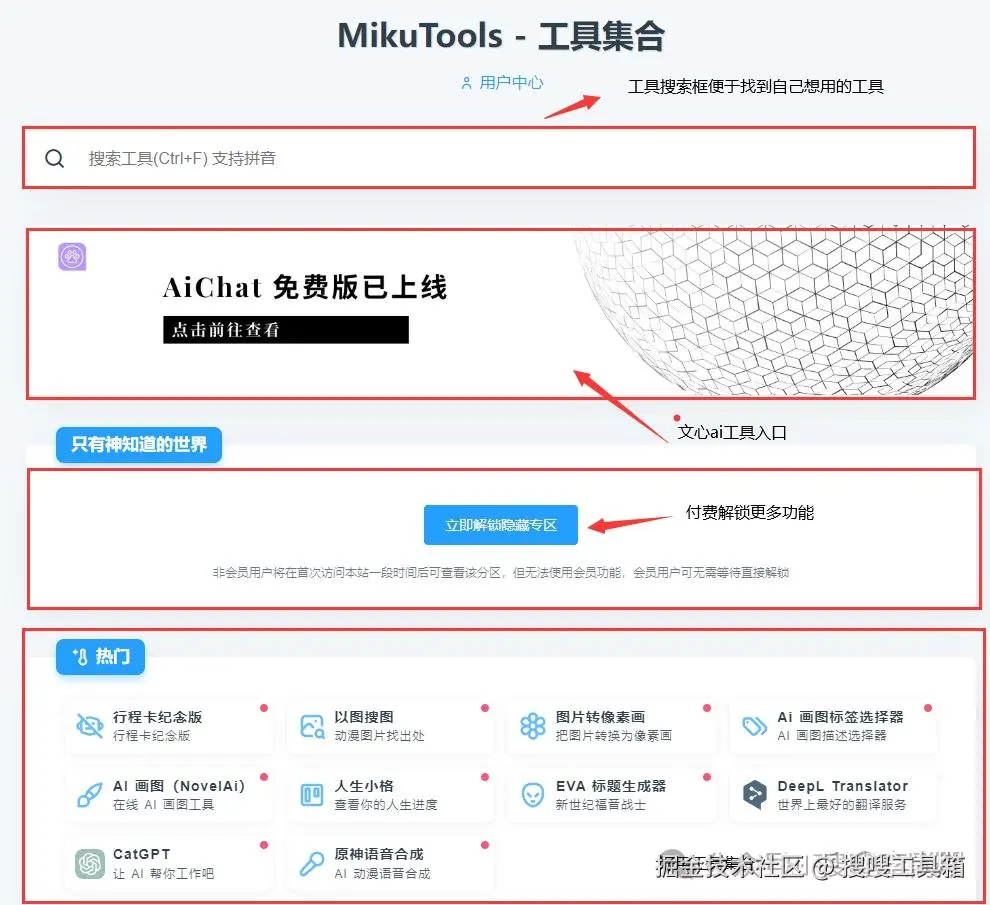This screenshot has height=905, width=990.
Task: Click the red dot on 行程卡纪念版 card
Action: pyautogui.click(x=264, y=708)
